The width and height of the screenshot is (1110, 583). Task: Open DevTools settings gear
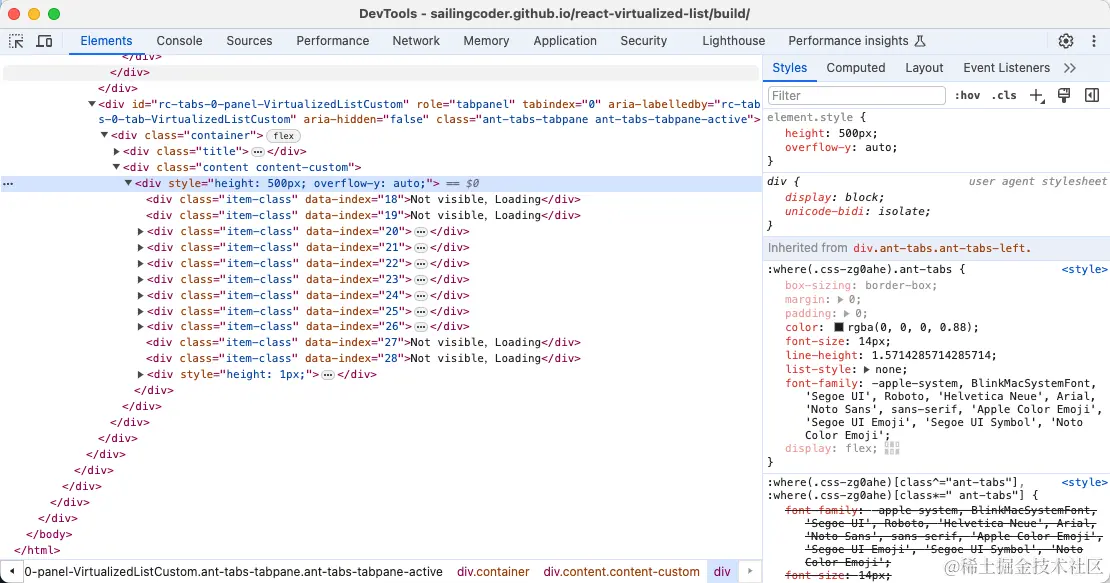(1066, 41)
